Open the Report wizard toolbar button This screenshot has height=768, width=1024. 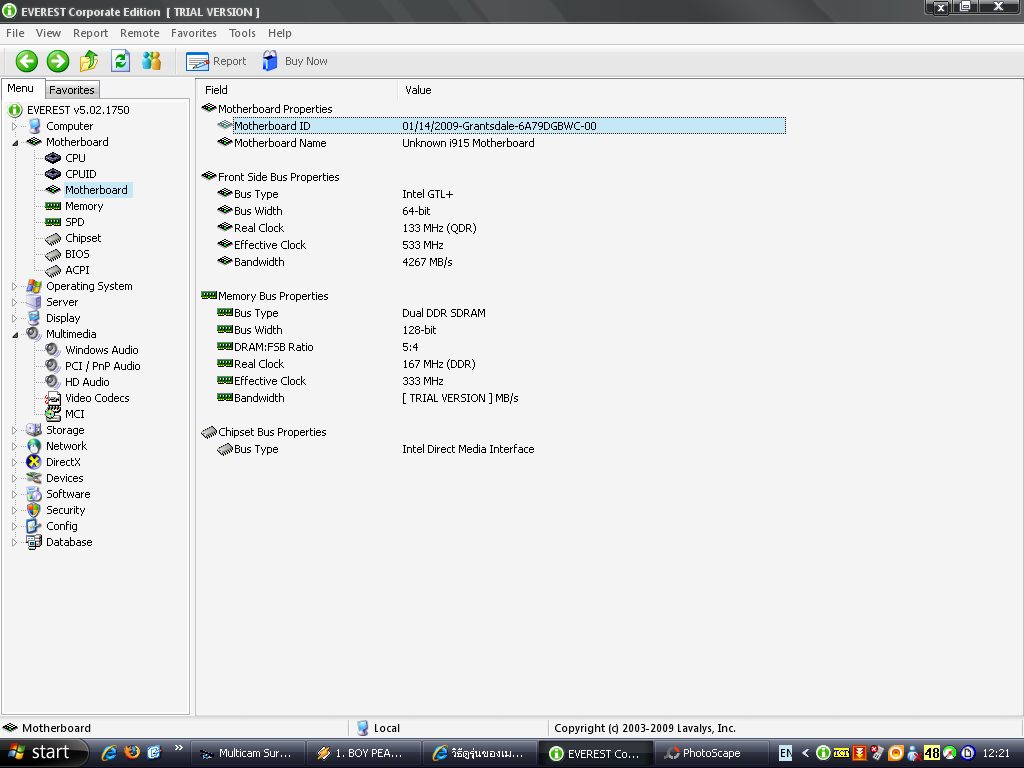(216, 61)
